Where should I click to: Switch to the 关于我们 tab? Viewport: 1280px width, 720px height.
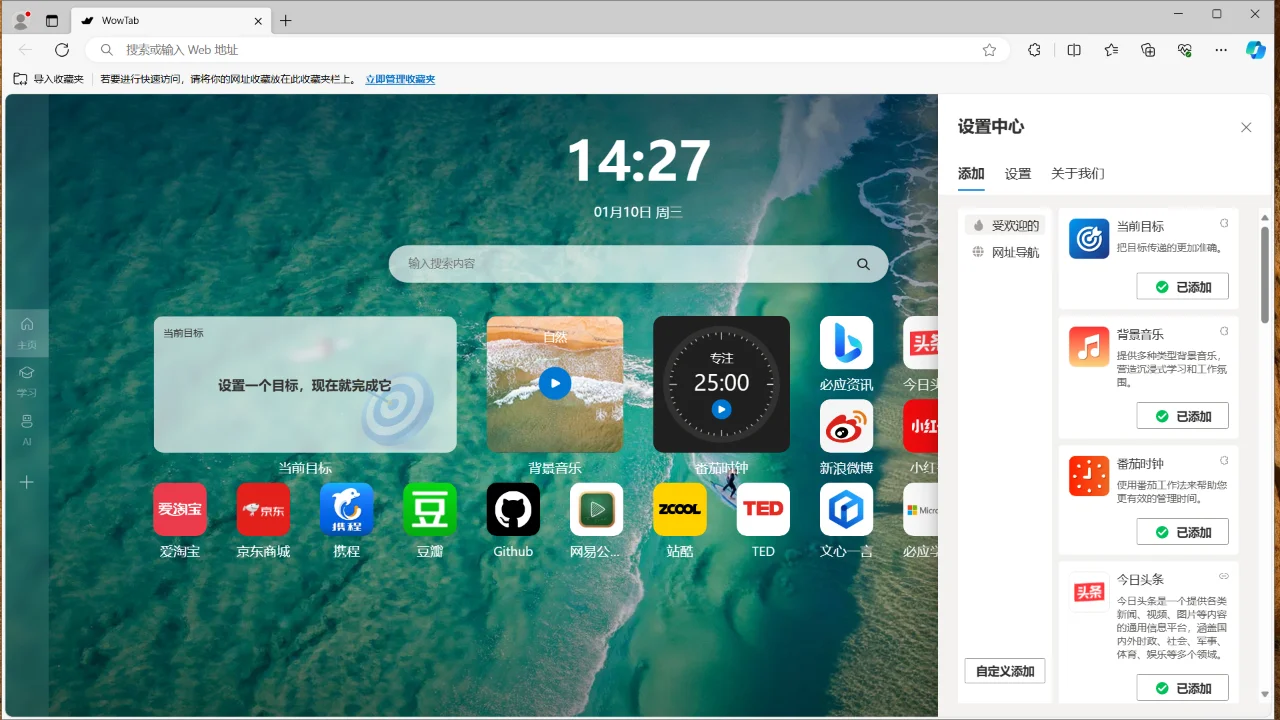pos(1078,173)
